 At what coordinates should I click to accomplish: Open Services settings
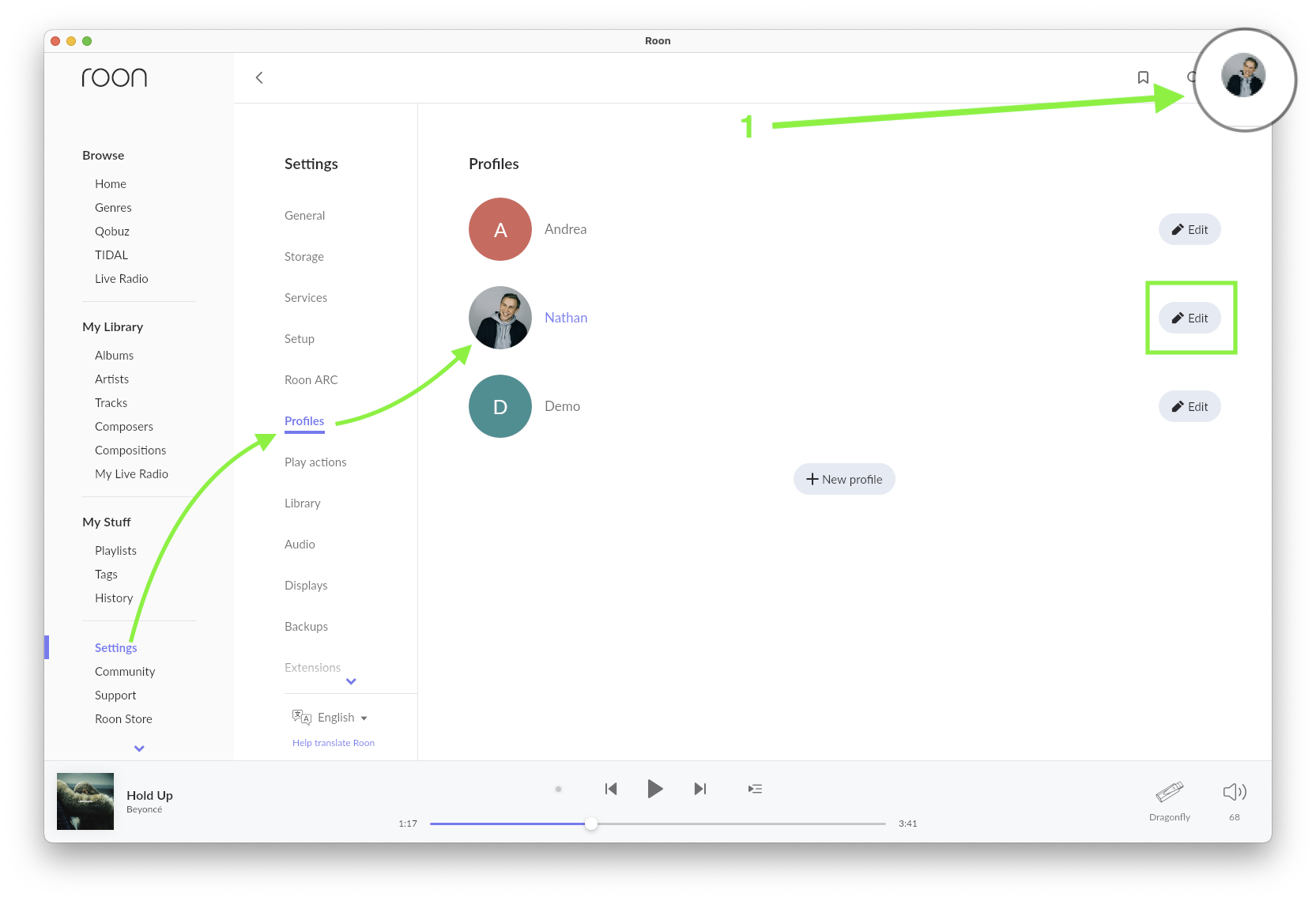(306, 298)
